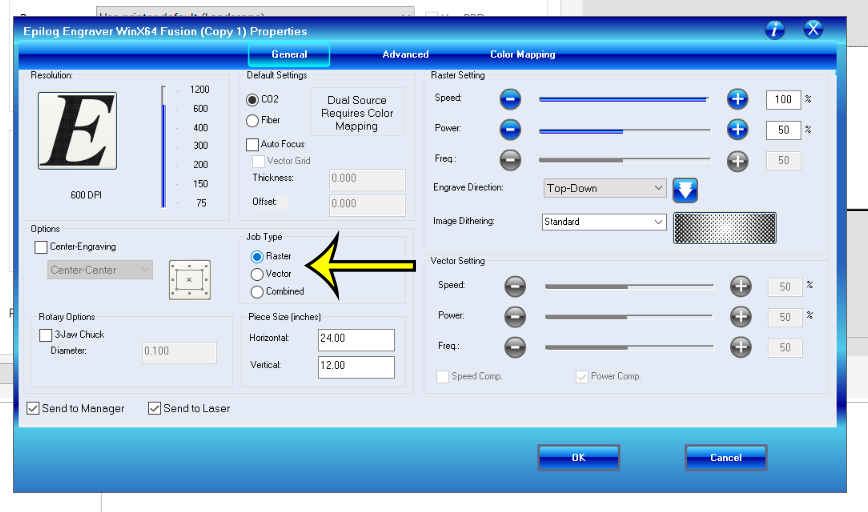868x512 pixels.
Task: Click the Thickness input field
Action: point(367,179)
